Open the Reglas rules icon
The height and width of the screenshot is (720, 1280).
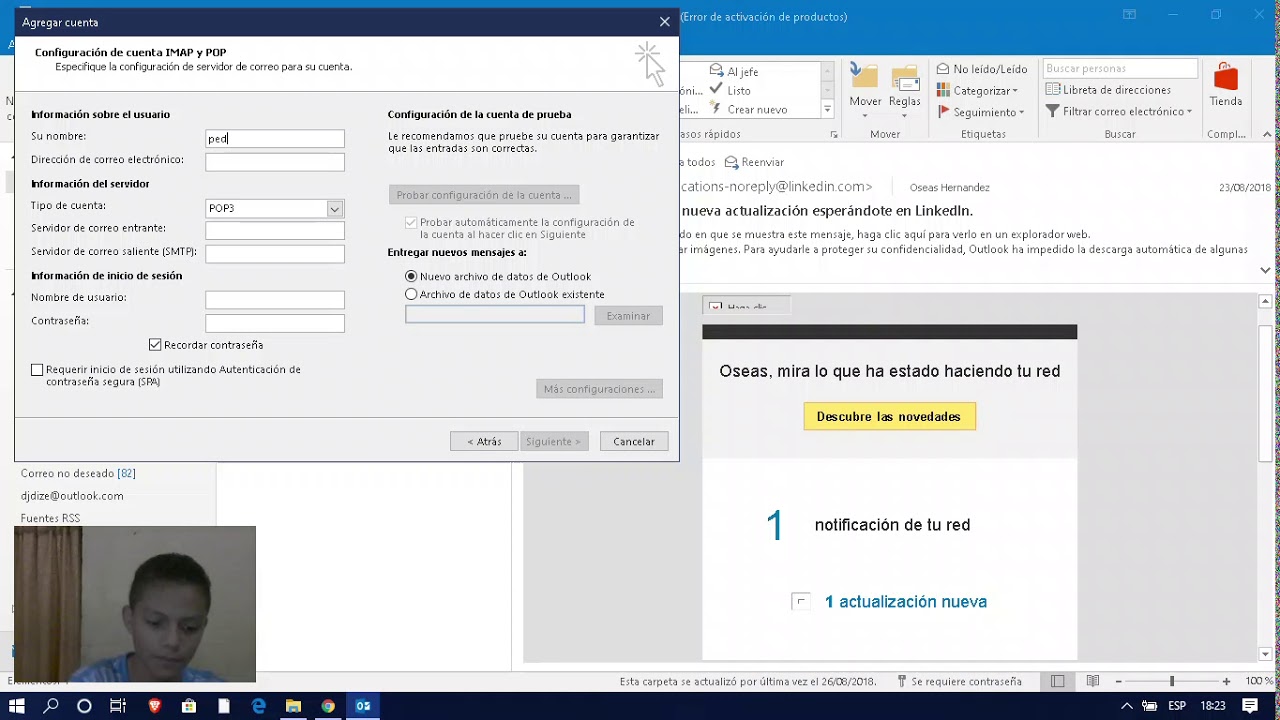(x=905, y=78)
